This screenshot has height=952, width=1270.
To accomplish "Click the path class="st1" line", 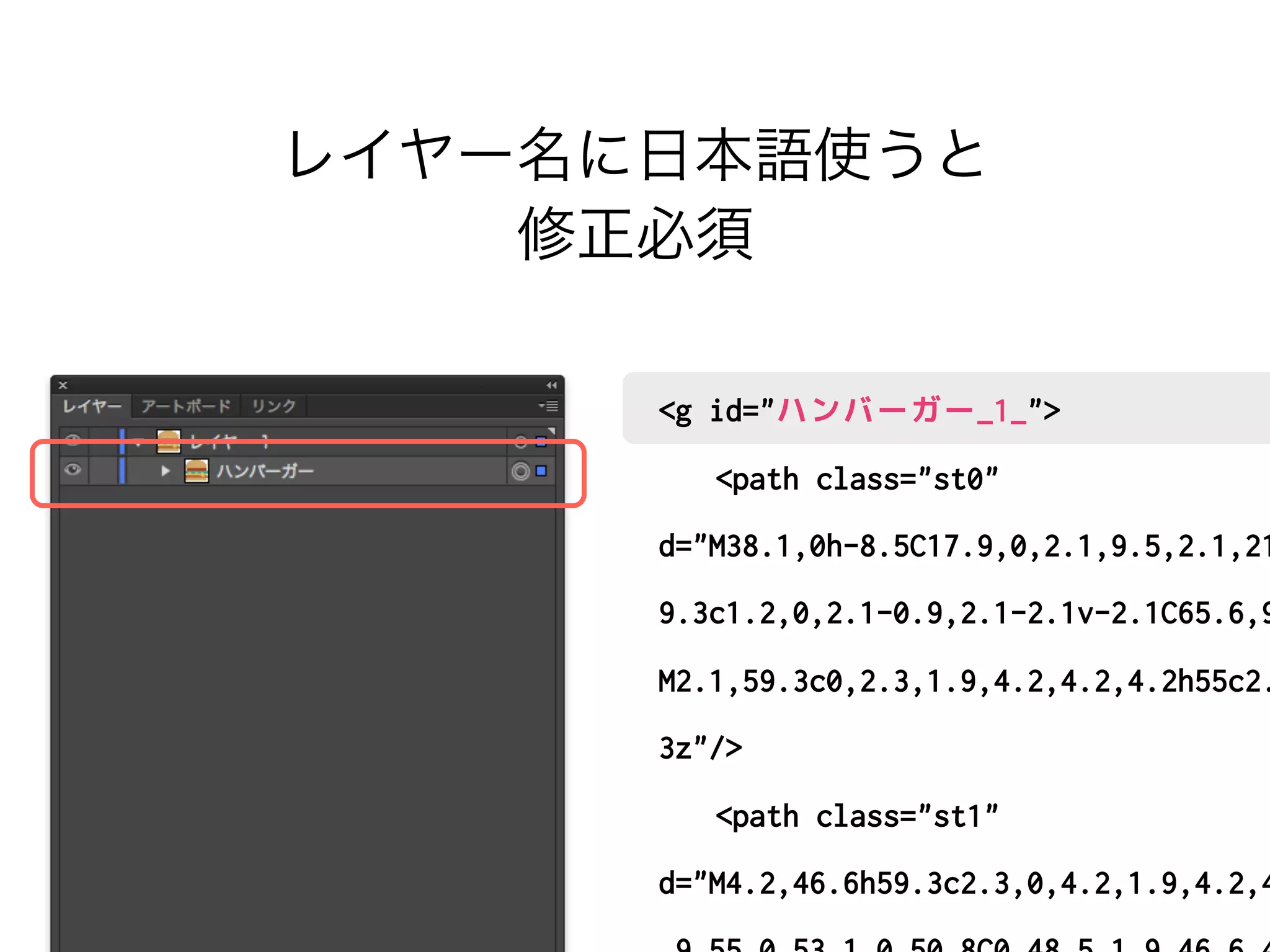I will click(857, 816).
